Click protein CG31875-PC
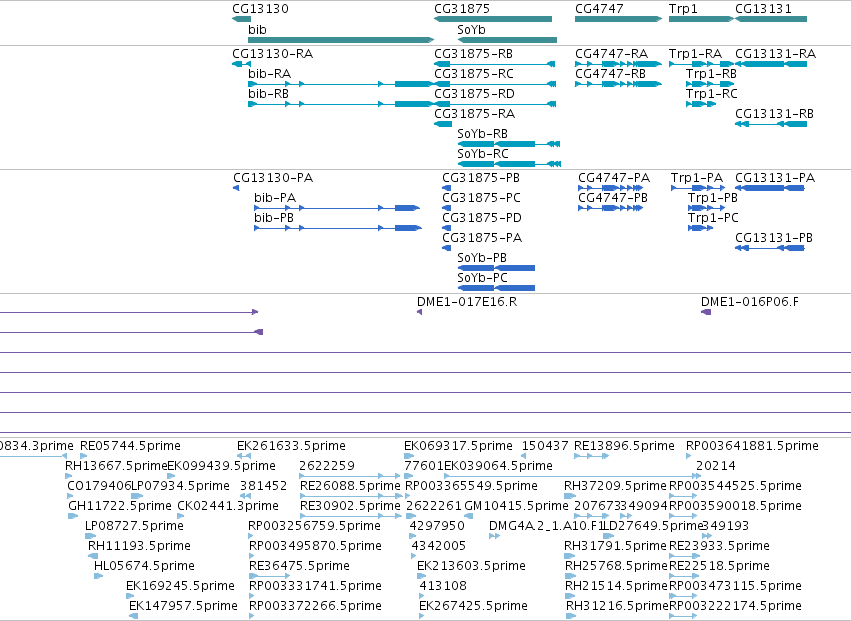Viewport: 851px width, 621px height. tap(447, 208)
